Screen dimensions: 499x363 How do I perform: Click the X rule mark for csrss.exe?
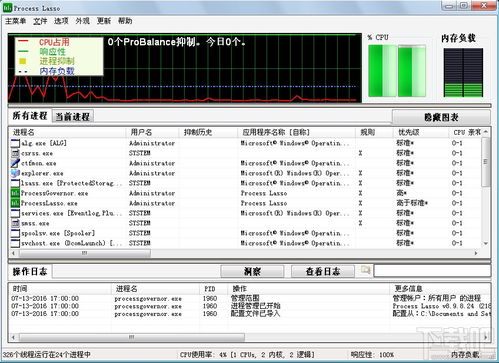[360, 153]
